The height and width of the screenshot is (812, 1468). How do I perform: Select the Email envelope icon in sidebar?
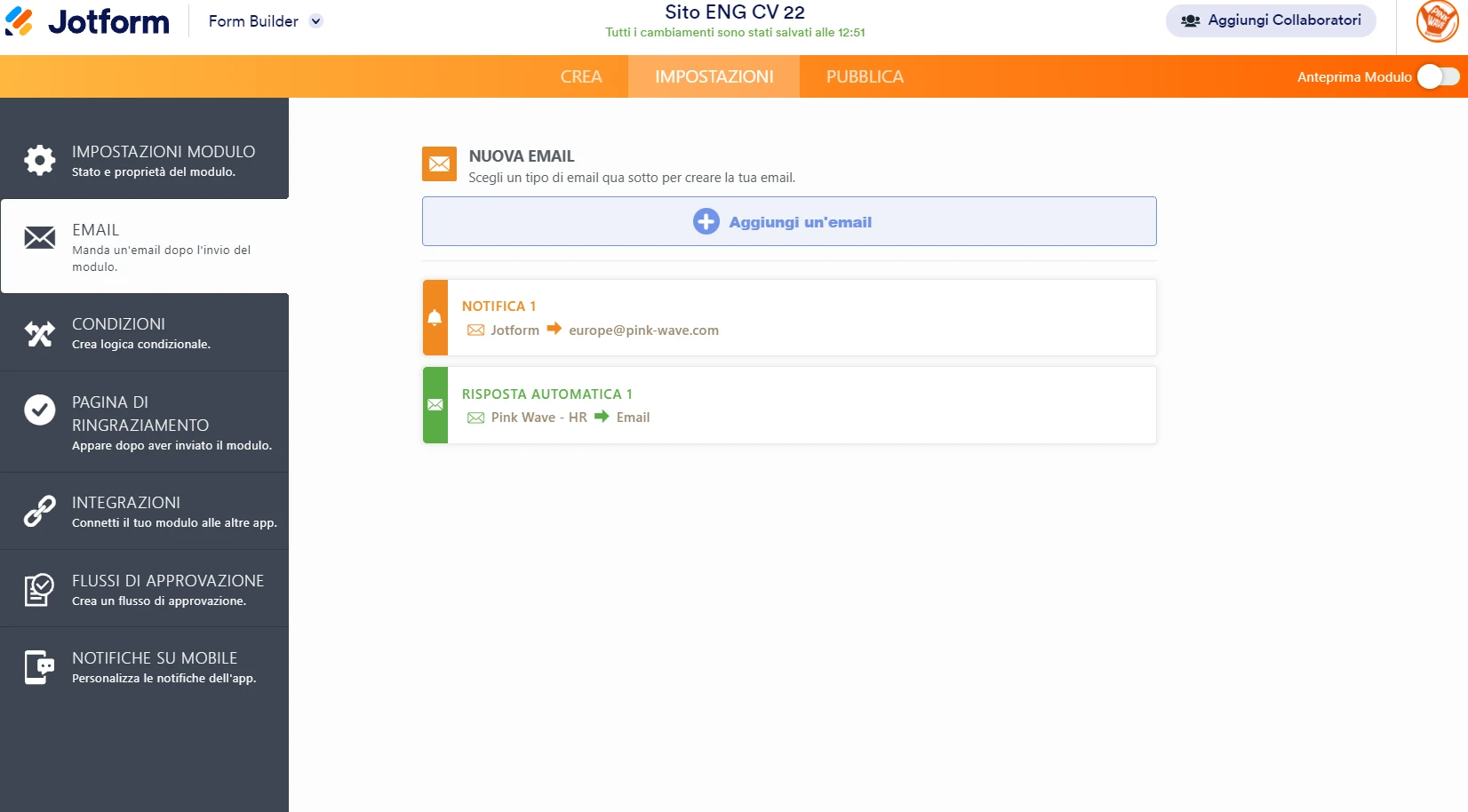[39, 237]
